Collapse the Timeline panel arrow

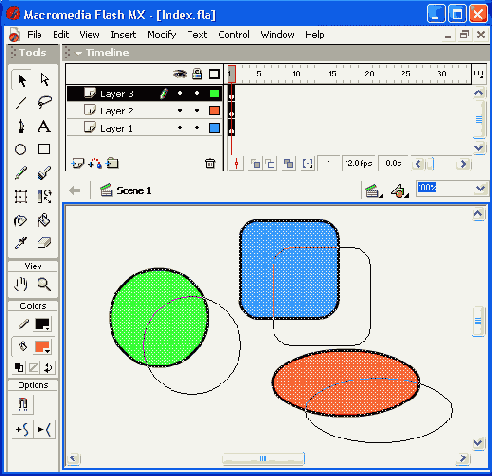click(x=79, y=53)
